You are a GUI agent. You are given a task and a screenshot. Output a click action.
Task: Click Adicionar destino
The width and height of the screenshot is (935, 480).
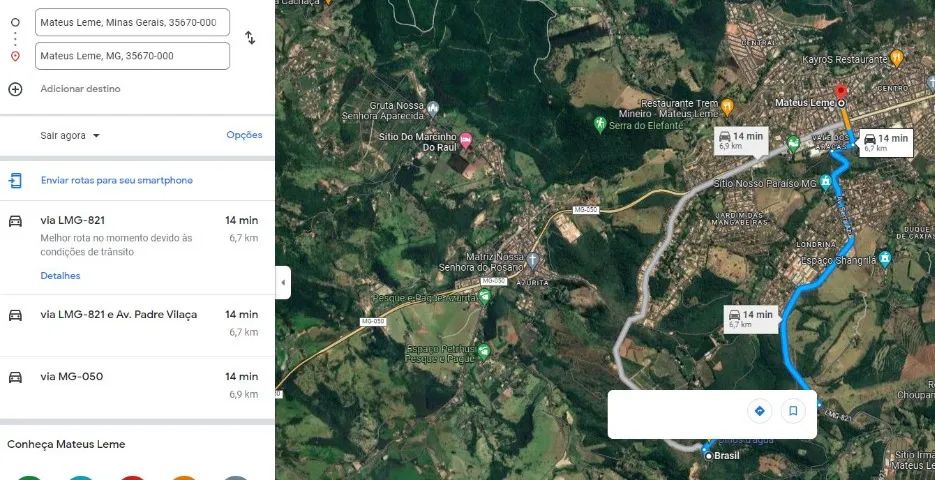[81, 89]
